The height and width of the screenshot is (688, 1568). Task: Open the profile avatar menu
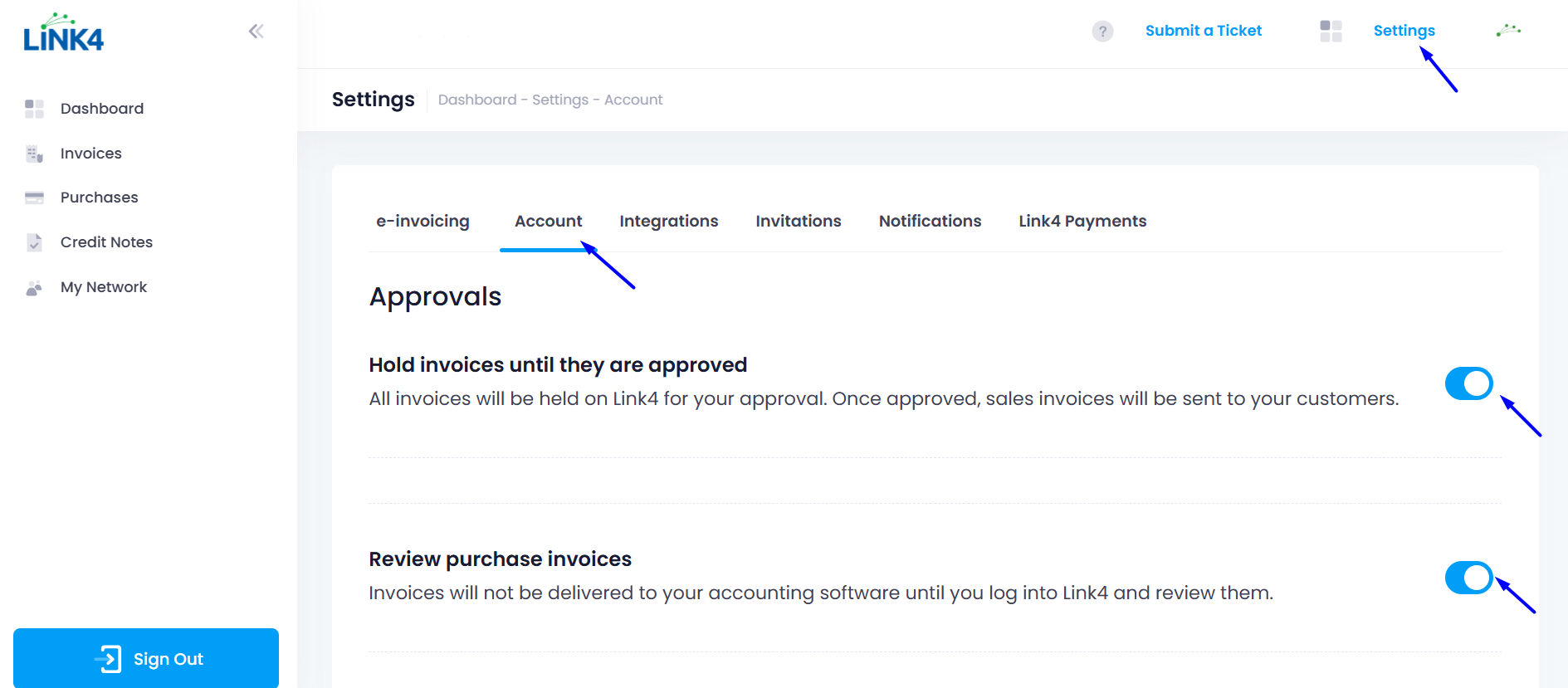pos(1508,32)
